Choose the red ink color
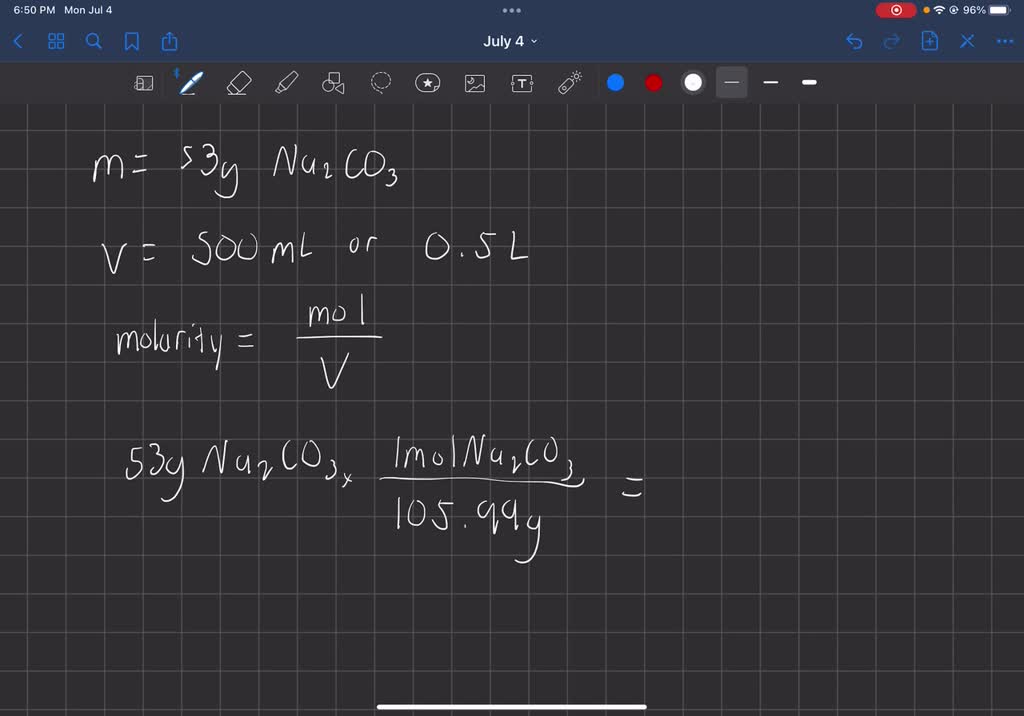1024x716 pixels. point(653,82)
